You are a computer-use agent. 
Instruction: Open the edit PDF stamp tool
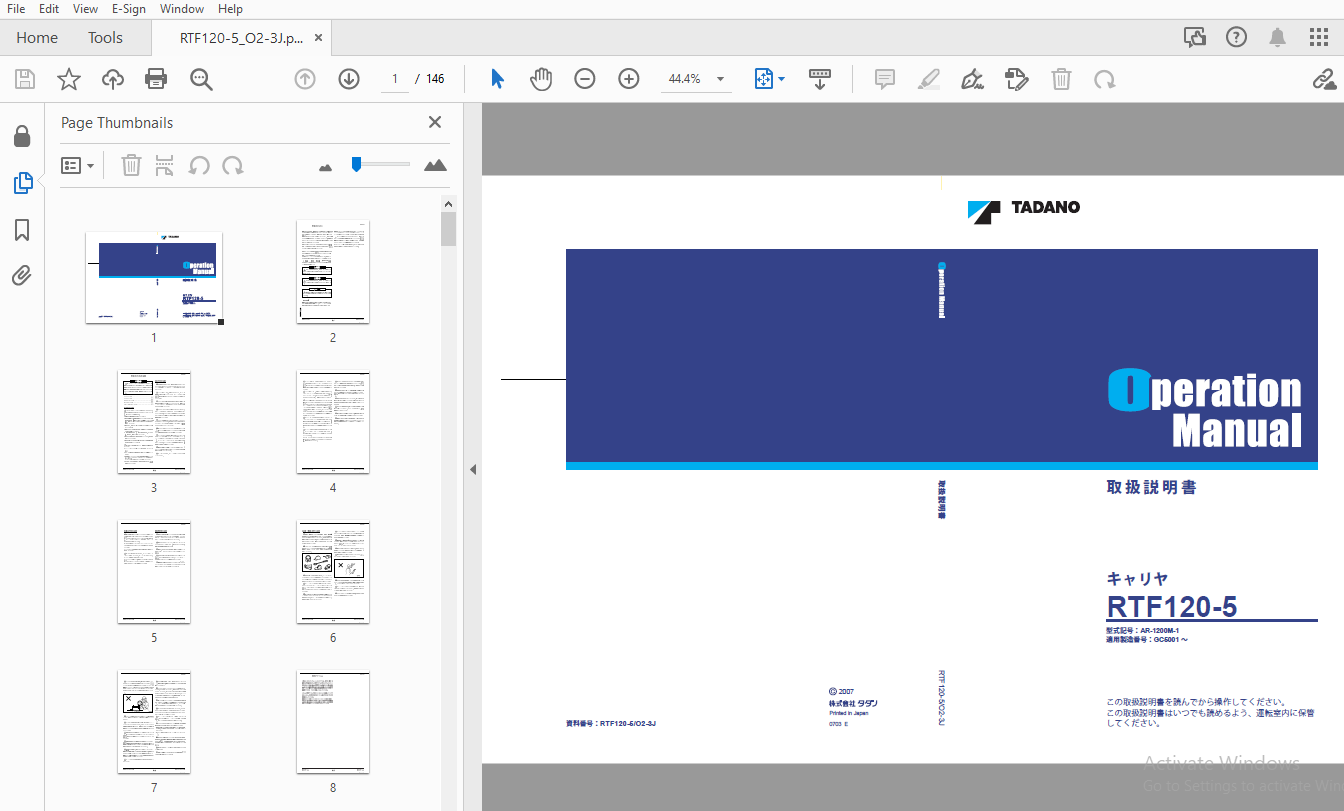(x=1017, y=79)
